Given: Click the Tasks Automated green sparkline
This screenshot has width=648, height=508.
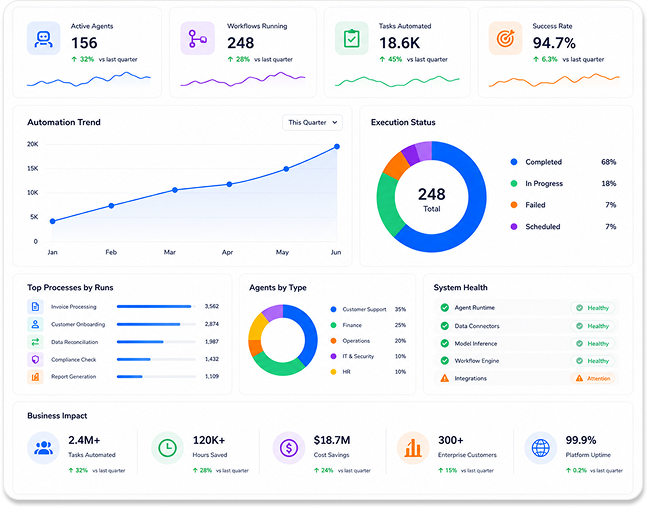Looking at the screenshot, I should 397,81.
